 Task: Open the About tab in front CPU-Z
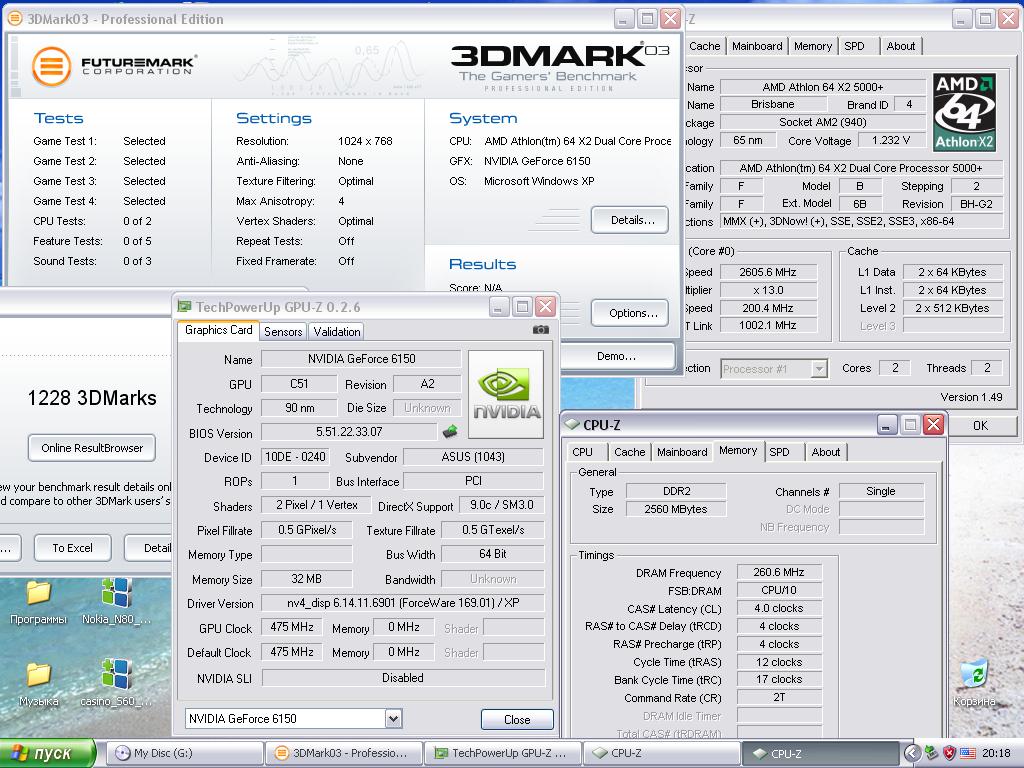[x=825, y=452]
